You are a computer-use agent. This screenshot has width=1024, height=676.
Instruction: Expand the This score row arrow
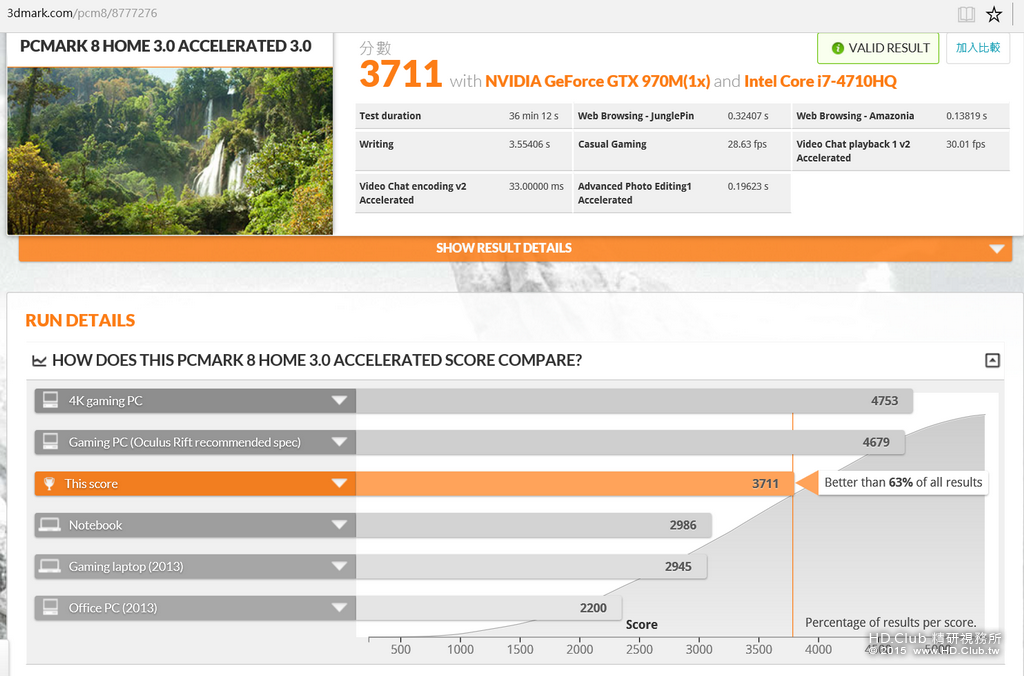pyautogui.click(x=339, y=483)
